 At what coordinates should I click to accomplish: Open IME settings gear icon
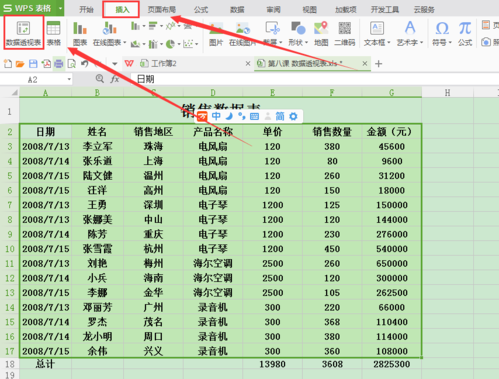(293, 116)
